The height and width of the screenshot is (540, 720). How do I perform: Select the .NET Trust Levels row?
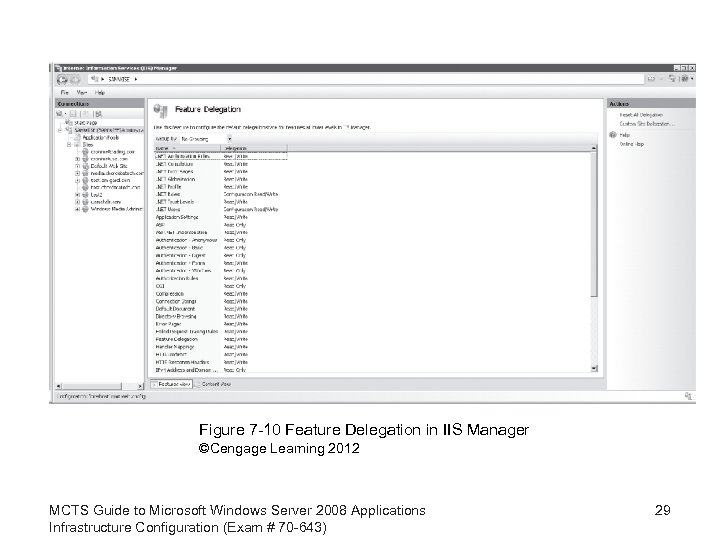pyautogui.click(x=220, y=202)
